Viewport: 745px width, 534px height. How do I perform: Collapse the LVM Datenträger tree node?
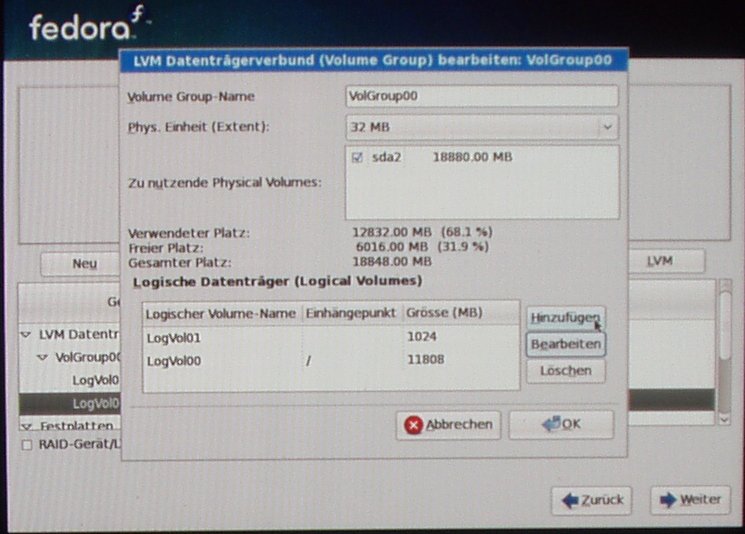(x=26, y=334)
